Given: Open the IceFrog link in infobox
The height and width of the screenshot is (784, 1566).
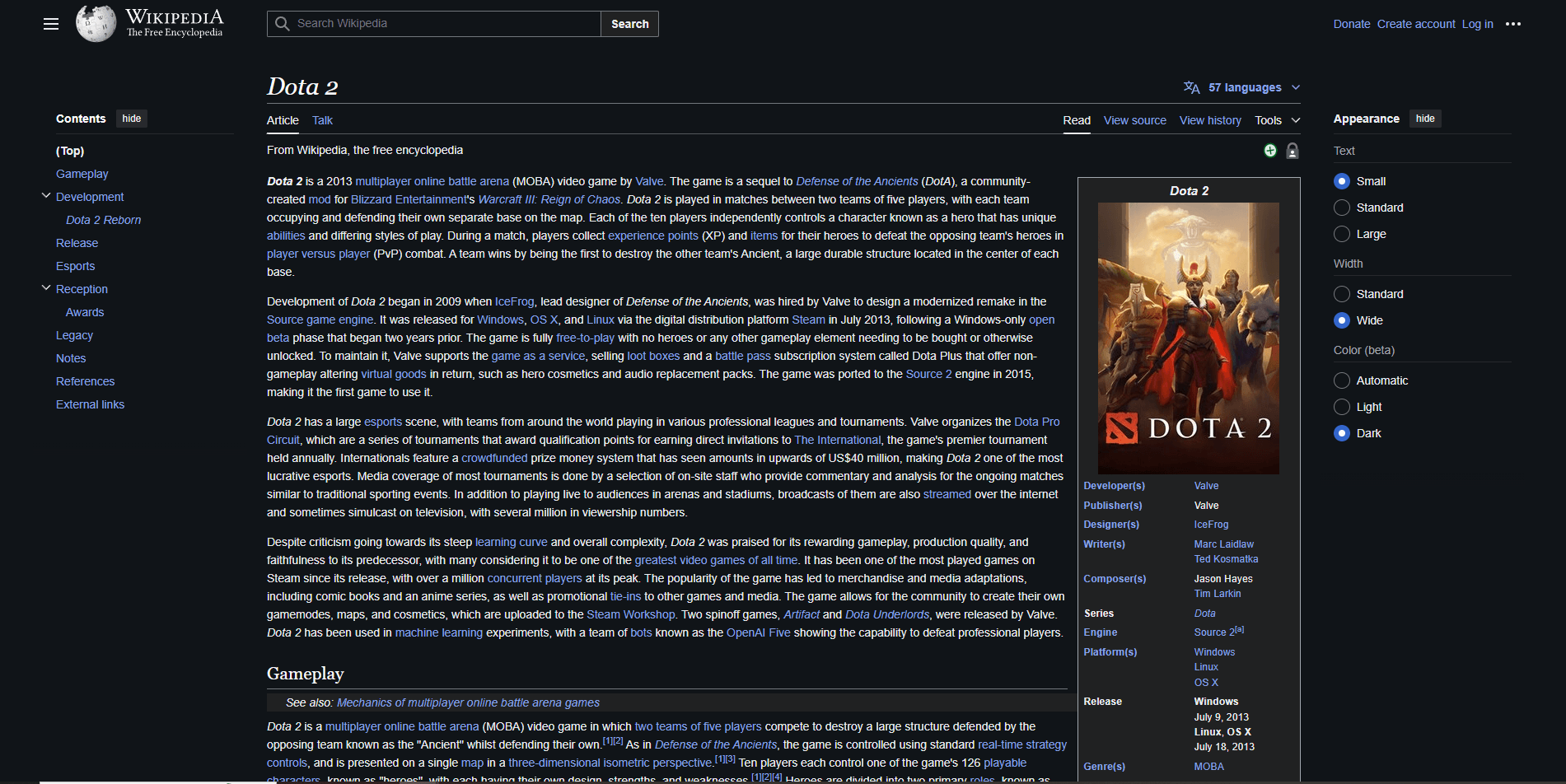Looking at the screenshot, I should tap(1211, 525).
